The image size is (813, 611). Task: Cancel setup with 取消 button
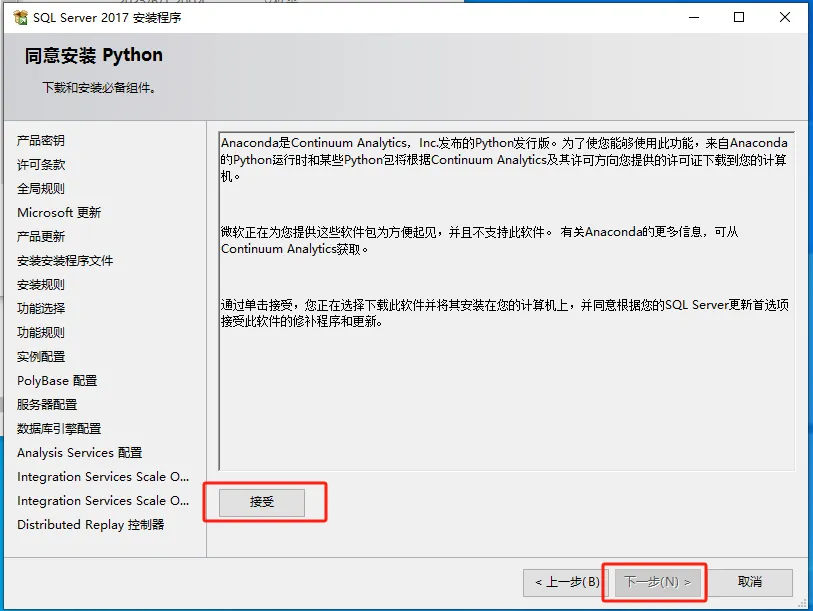tap(750, 582)
